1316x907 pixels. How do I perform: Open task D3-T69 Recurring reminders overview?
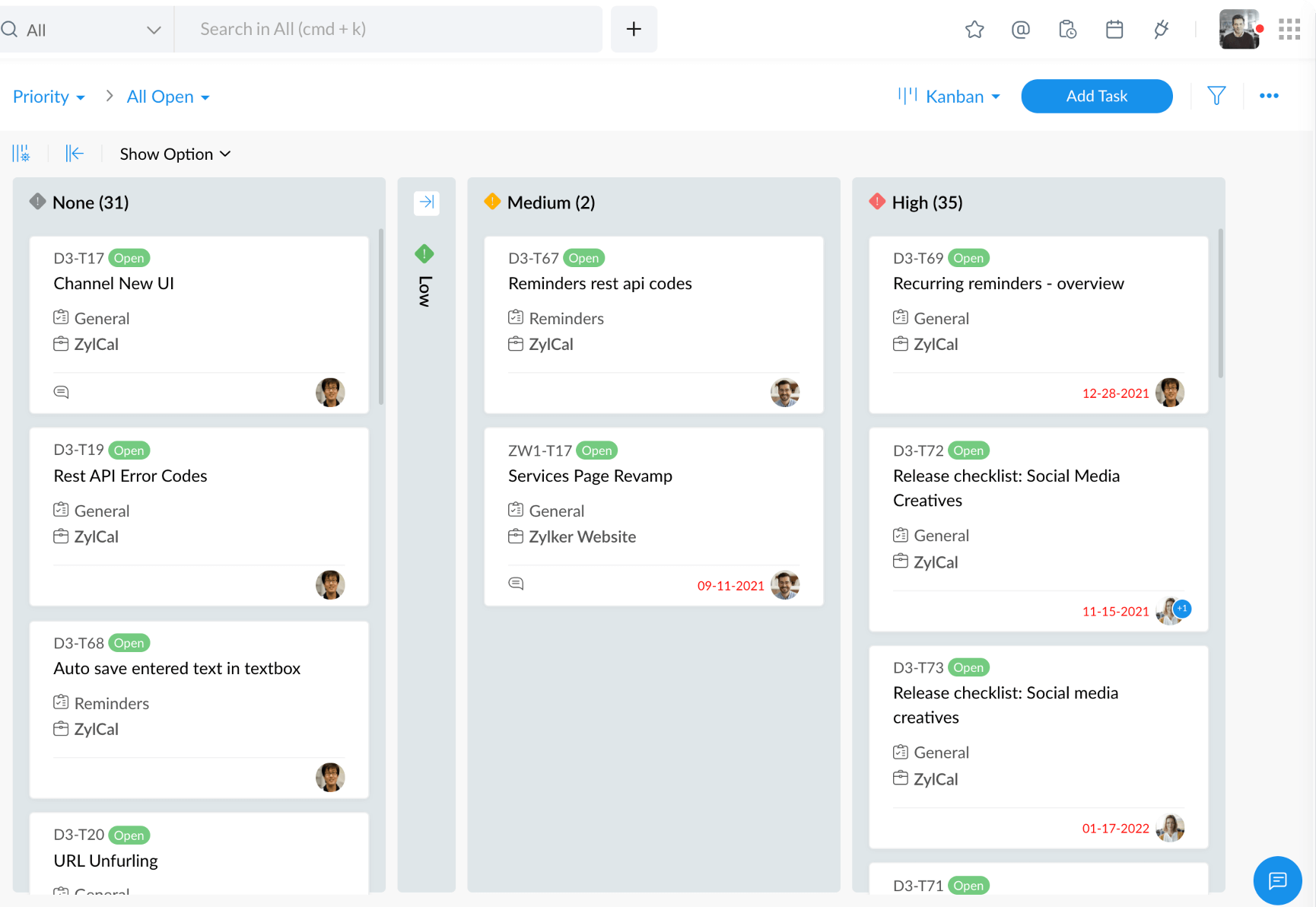pos(1008,283)
